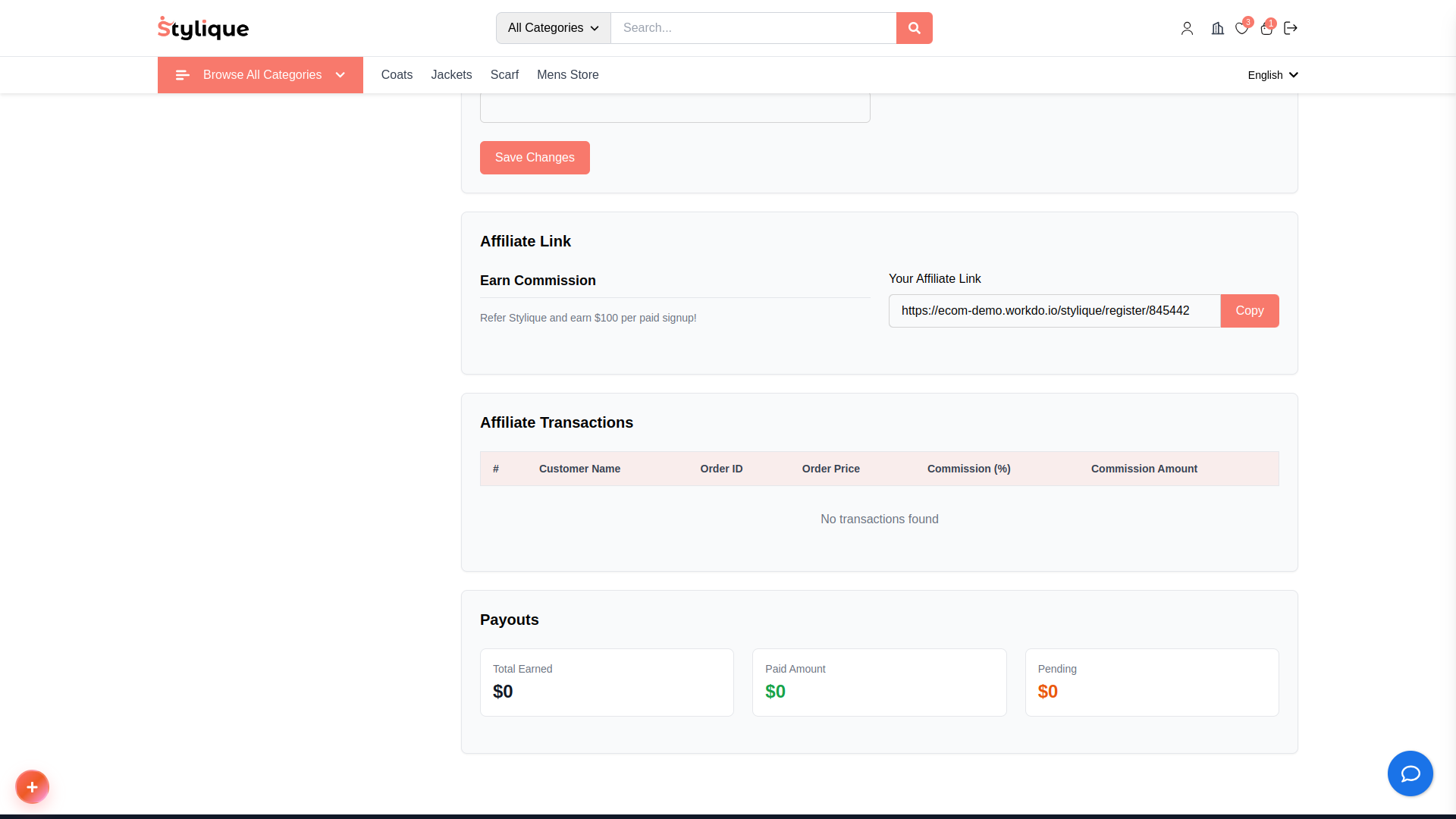Go to the Scarf menu item
The height and width of the screenshot is (819, 1456).
504,75
